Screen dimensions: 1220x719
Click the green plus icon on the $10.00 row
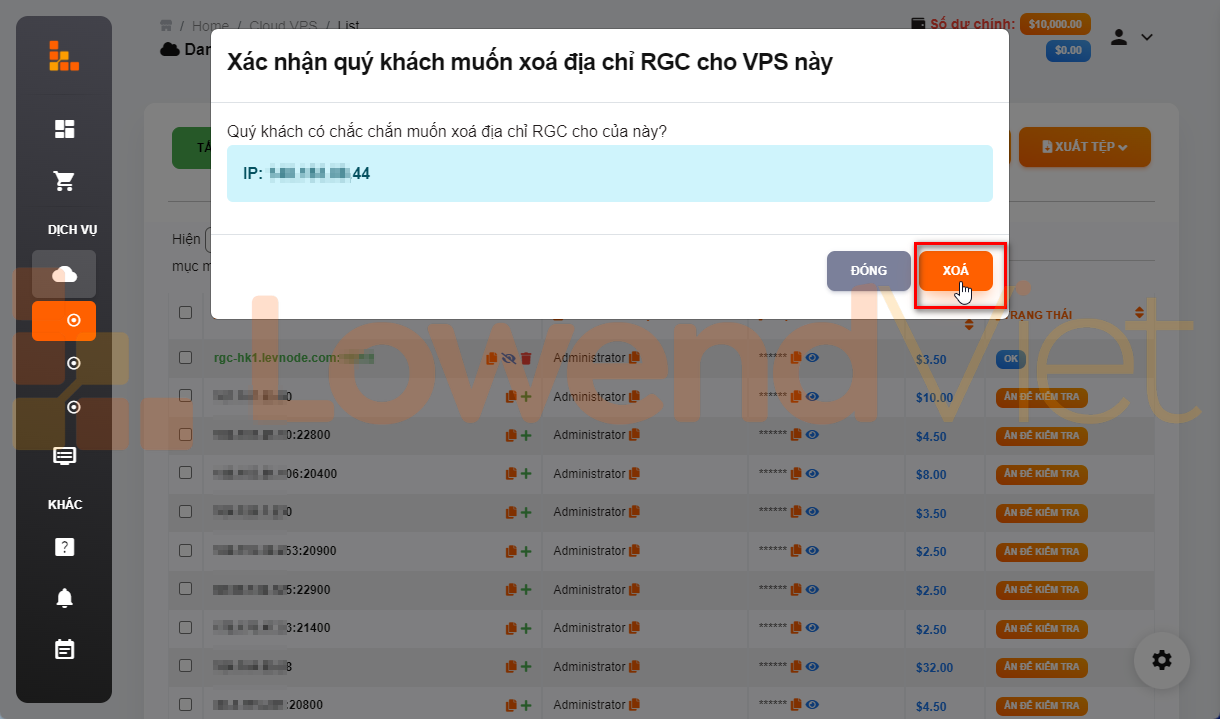pos(526,397)
